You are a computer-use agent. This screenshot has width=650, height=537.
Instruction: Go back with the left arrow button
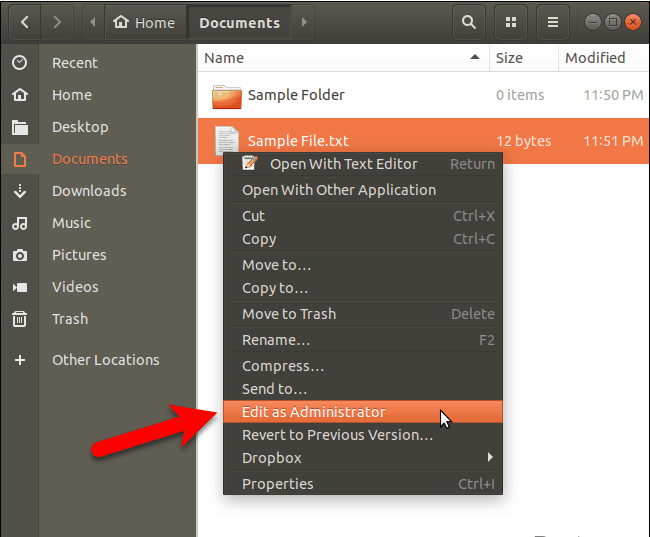pos(23,21)
